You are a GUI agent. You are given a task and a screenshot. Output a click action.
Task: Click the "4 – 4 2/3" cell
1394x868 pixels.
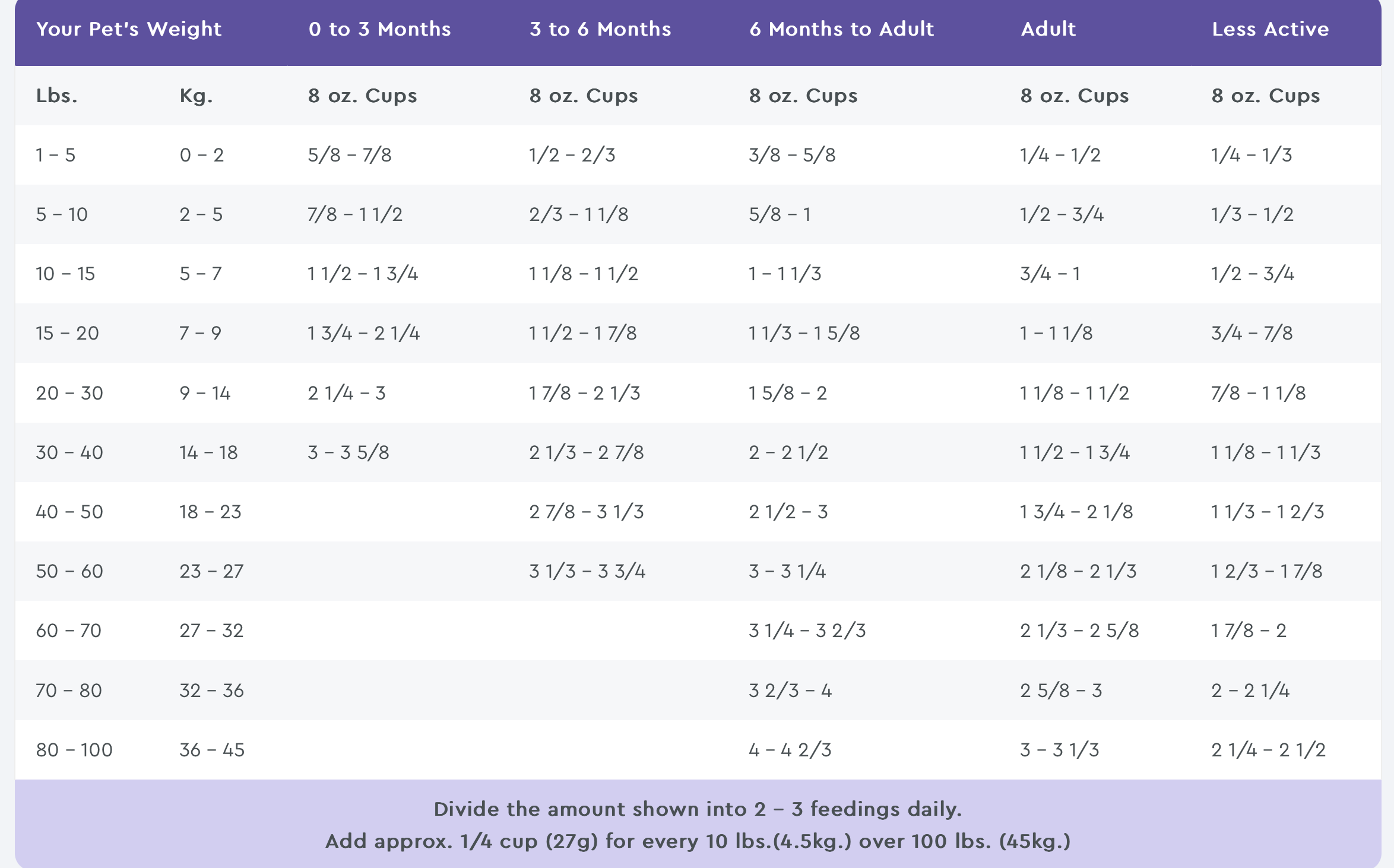[790, 750]
